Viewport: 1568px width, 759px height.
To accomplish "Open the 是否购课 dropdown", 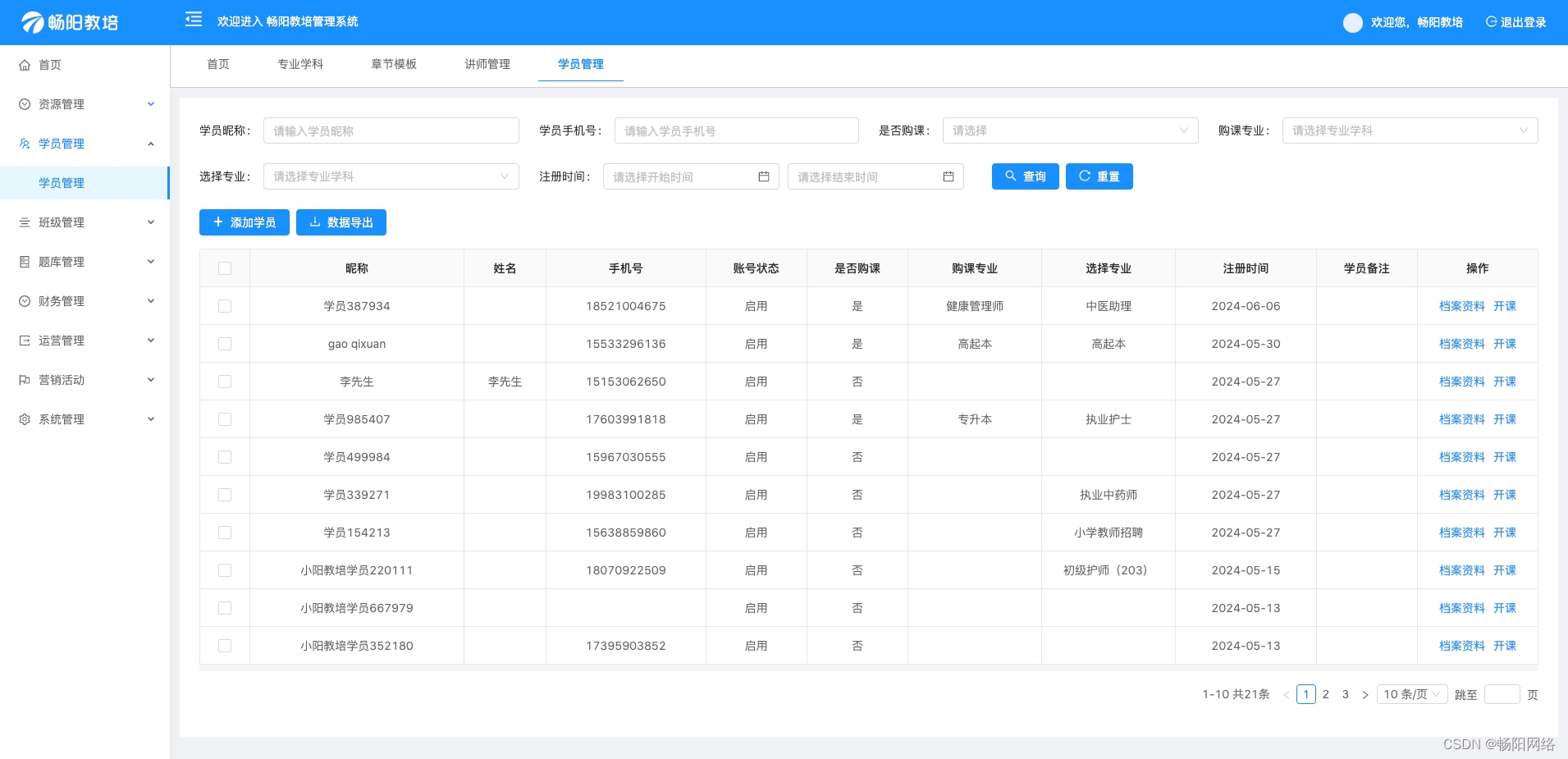I will pos(1071,130).
